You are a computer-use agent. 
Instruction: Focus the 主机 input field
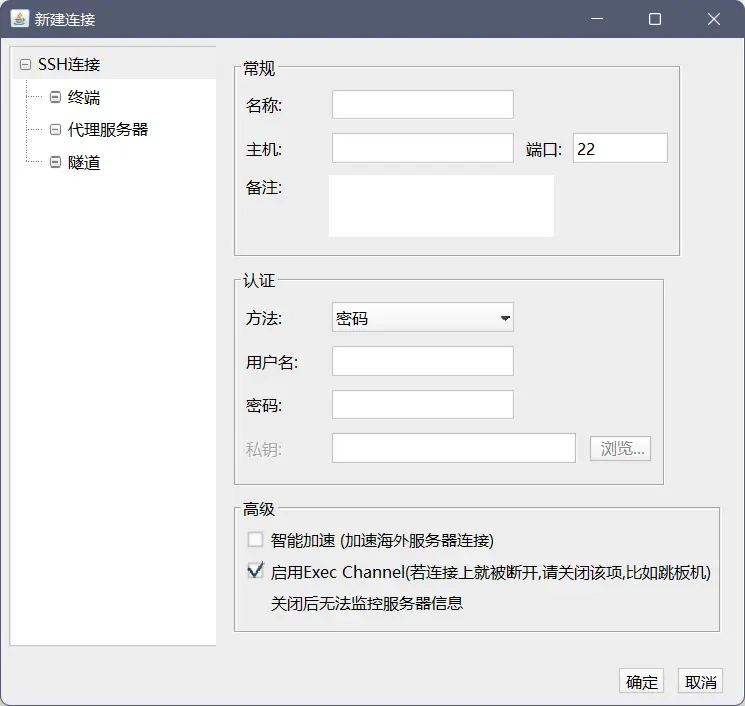(422, 148)
